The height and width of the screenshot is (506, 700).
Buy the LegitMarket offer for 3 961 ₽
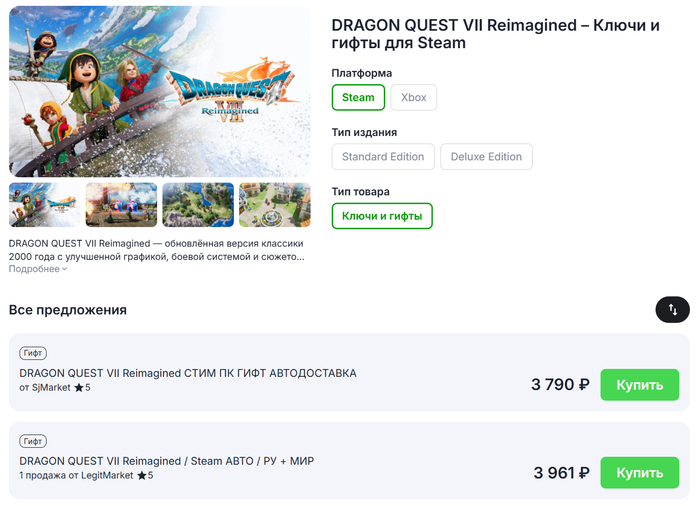click(x=639, y=473)
